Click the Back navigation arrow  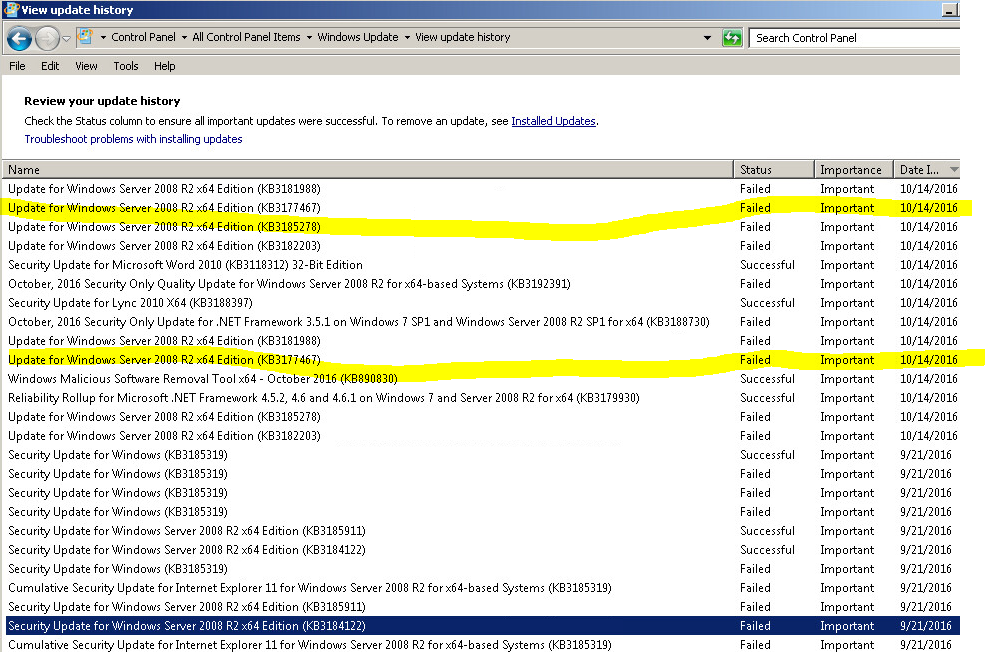click(x=20, y=37)
